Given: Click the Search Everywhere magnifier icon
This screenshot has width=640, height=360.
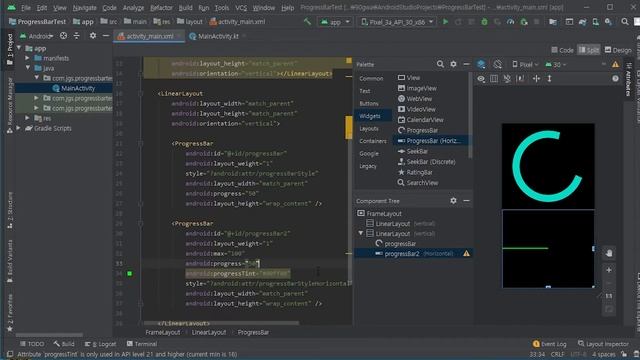Looking at the screenshot, I should (x=624, y=22).
